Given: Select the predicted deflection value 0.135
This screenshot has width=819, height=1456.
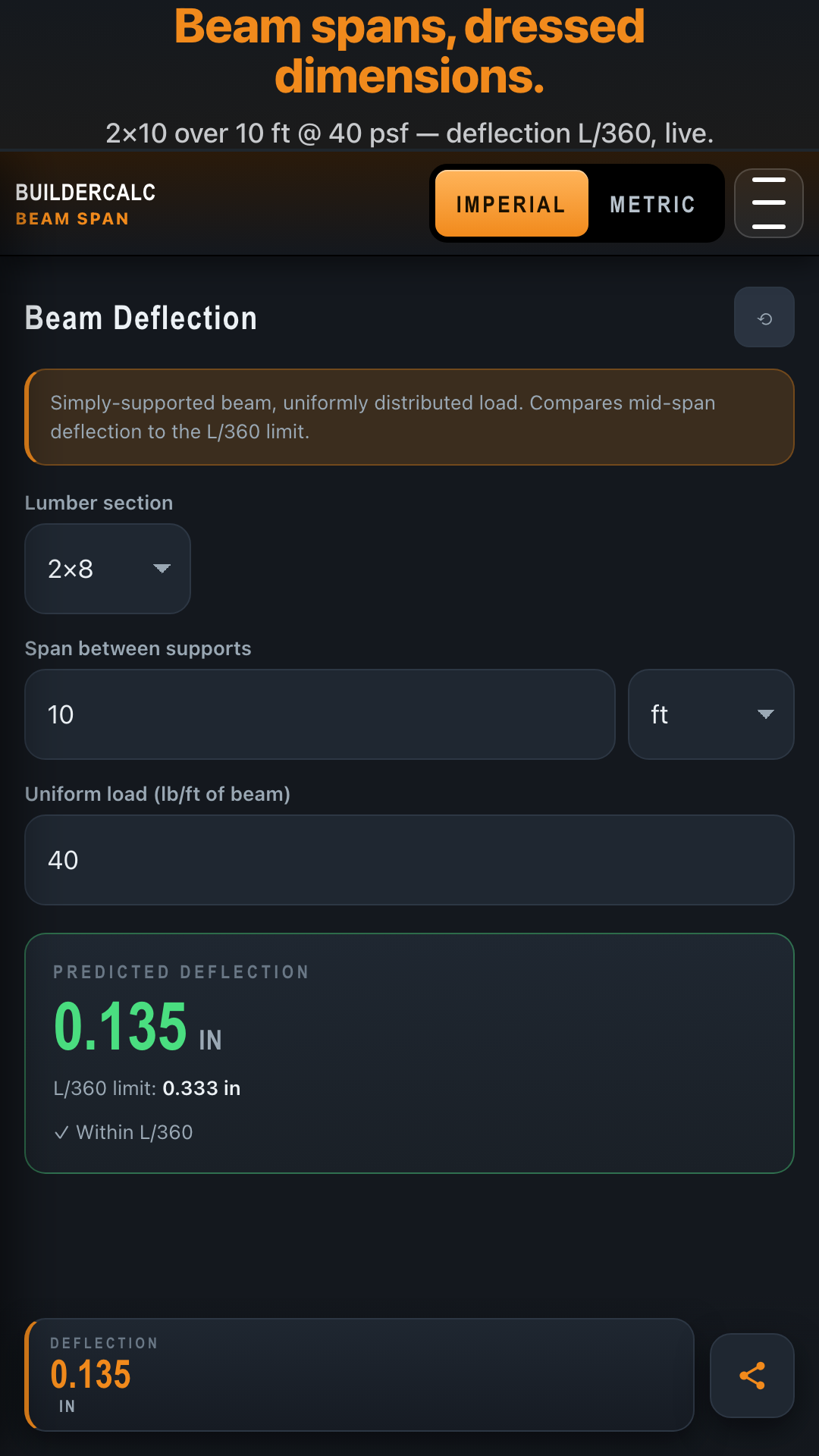Looking at the screenshot, I should (x=121, y=1028).
